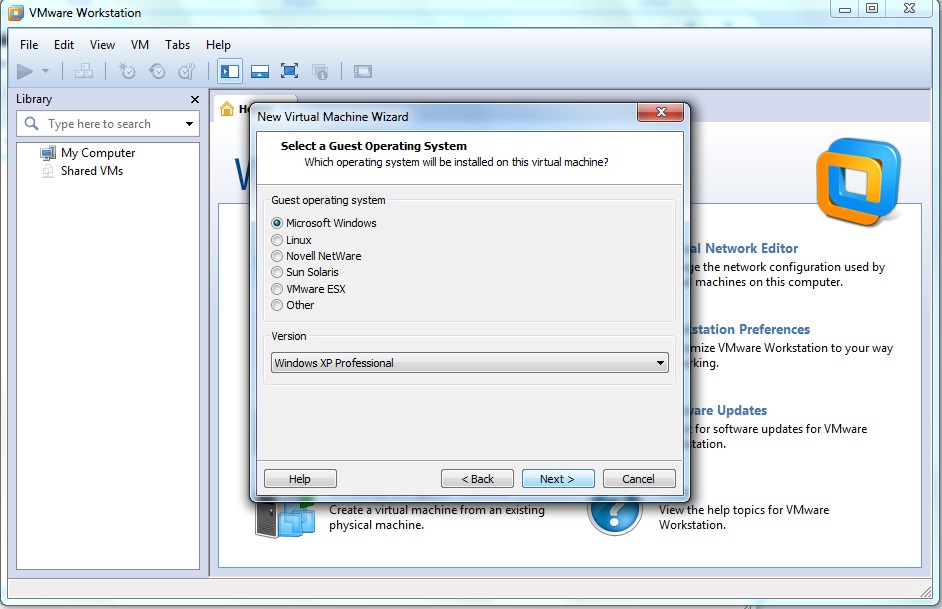This screenshot has height=609, width=942.
Task: Click the Manage Snapshots toolbar icon
Action: coord(187,71)
